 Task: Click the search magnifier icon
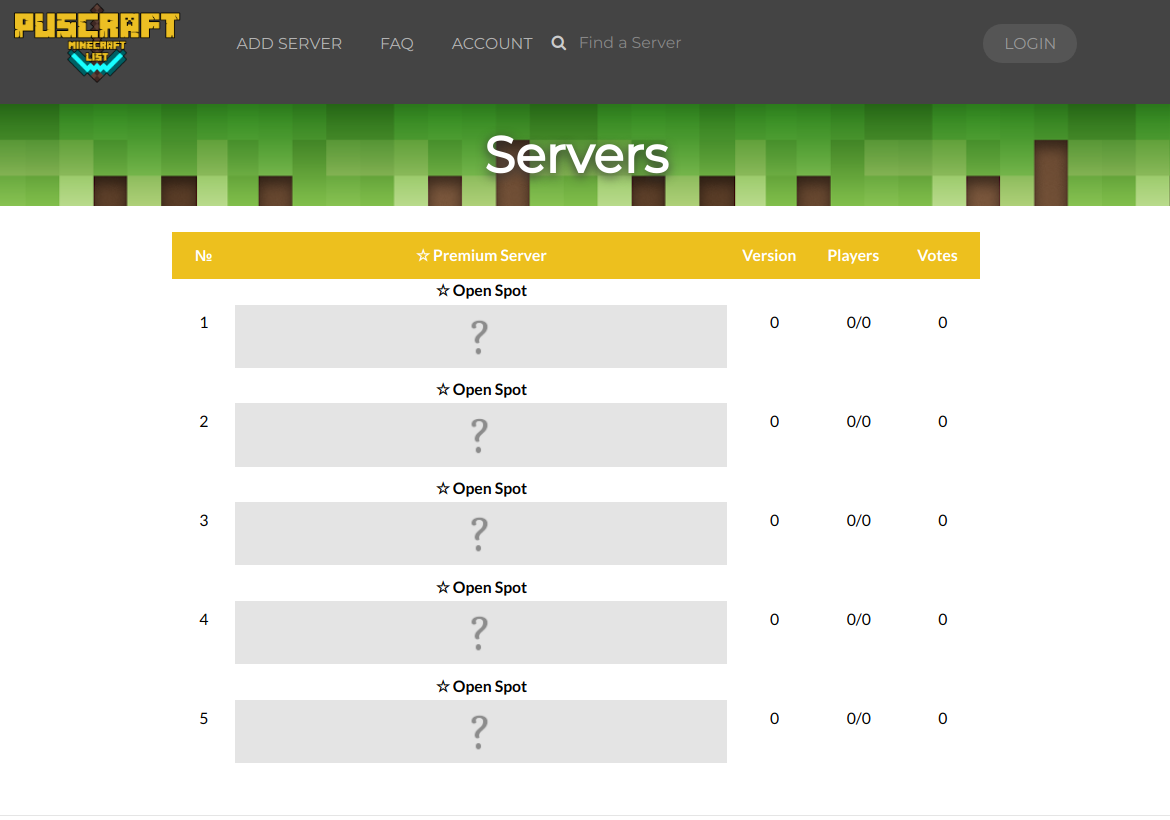[558, 43]
